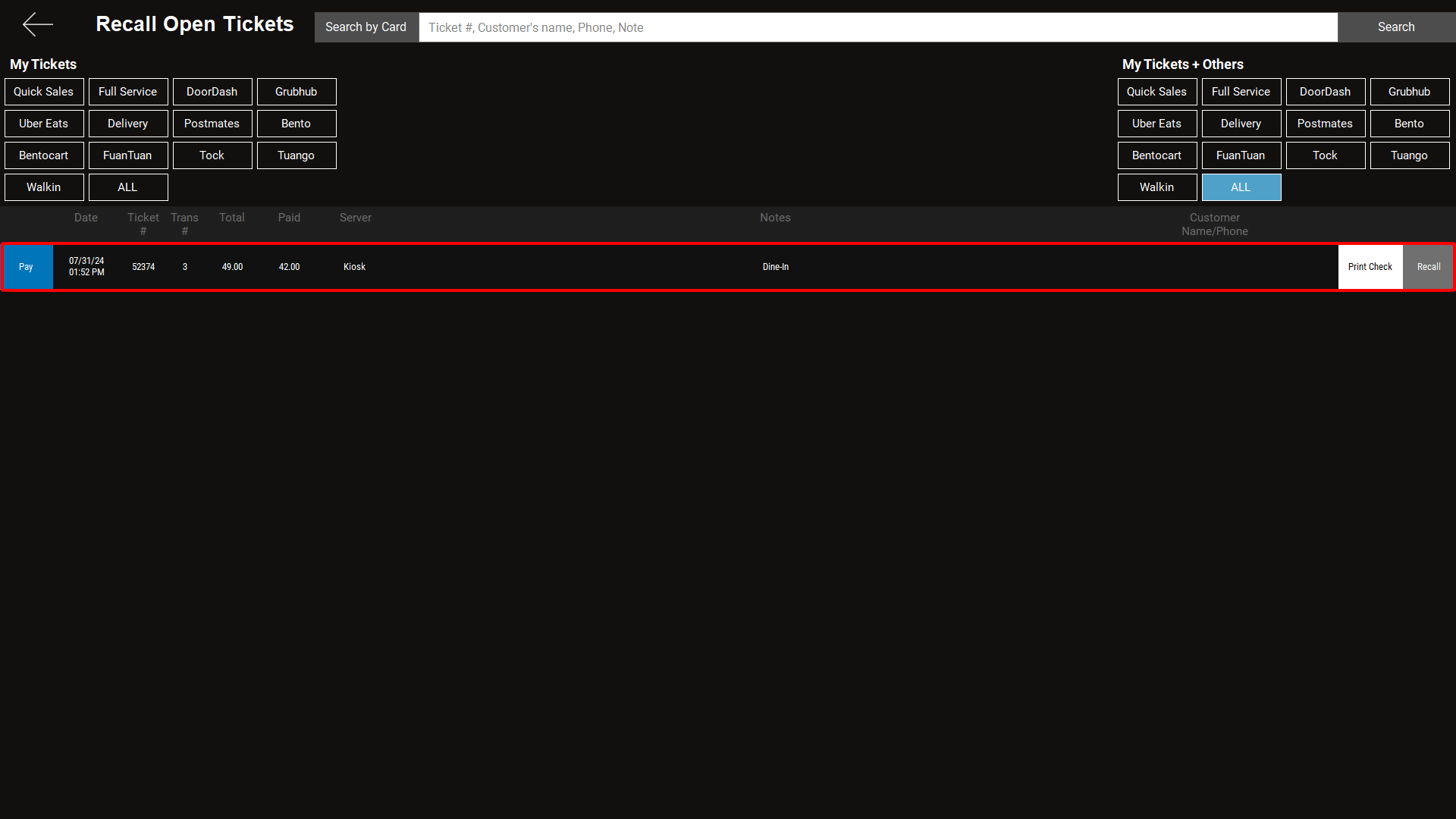Screen dimensions: 1456x819
Task: Click the Total column header
Action: tap(231, 218)
